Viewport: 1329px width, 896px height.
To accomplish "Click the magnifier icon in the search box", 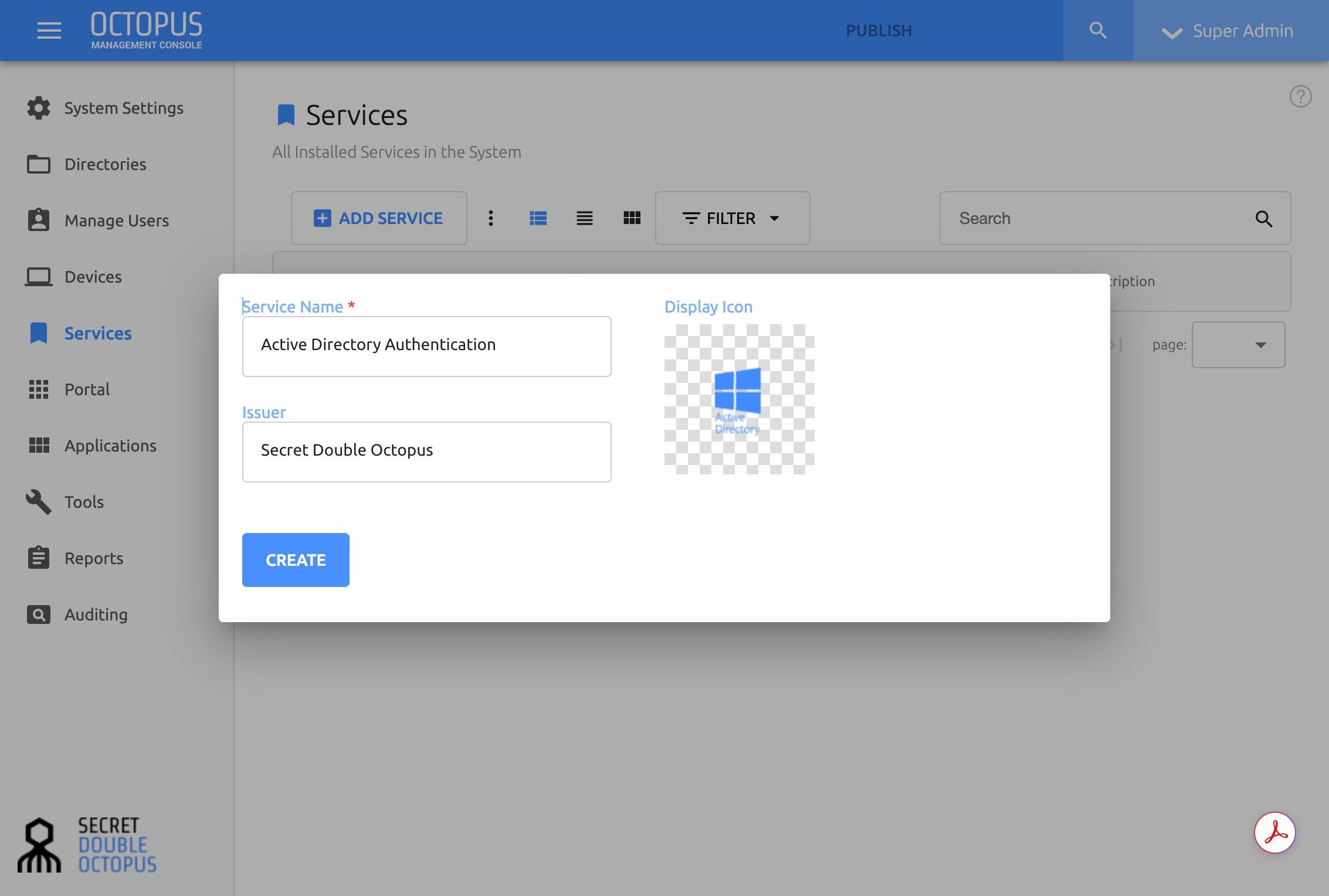I will (1264, 219).
